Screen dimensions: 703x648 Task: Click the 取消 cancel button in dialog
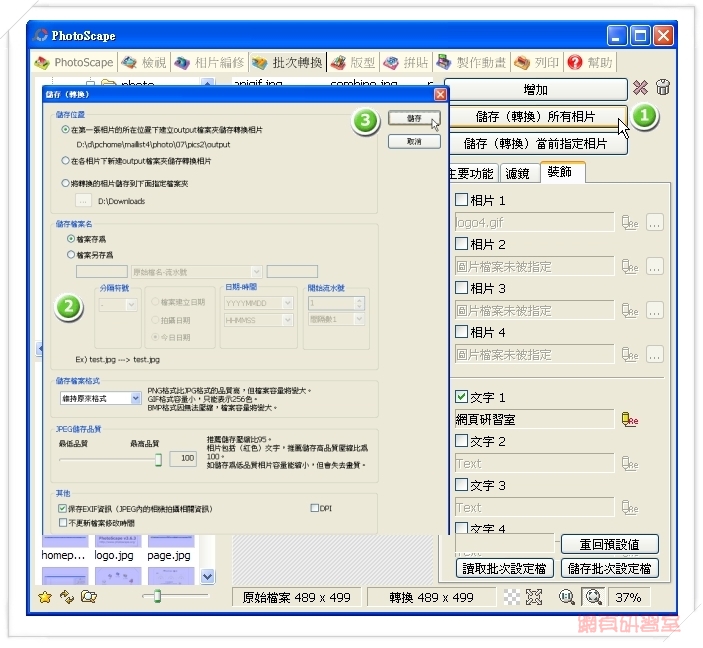pos(414,141)
